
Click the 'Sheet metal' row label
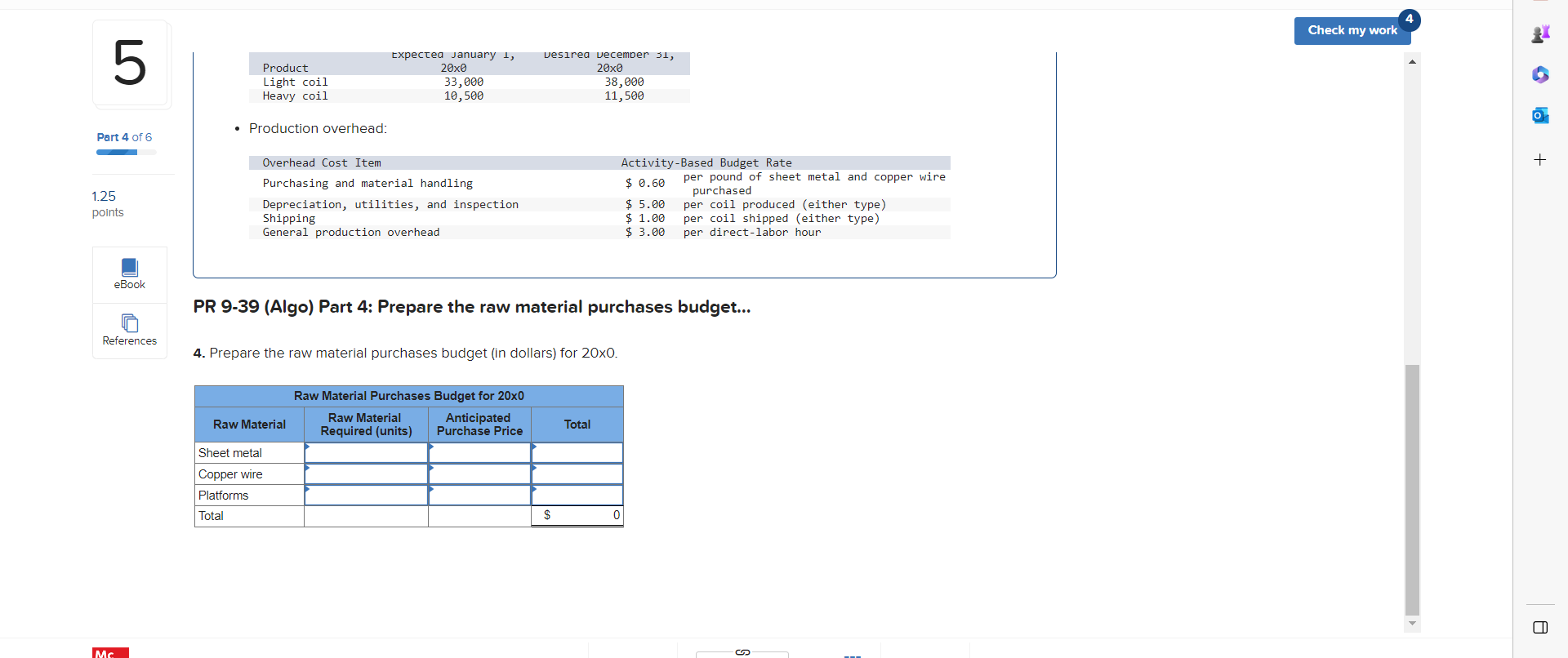point(230,453)
